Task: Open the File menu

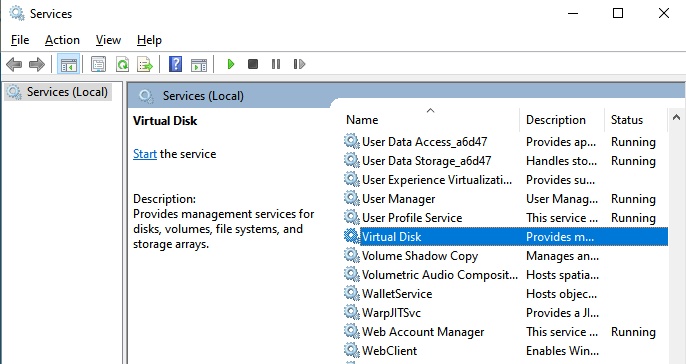Action: [x=20, y=40]
